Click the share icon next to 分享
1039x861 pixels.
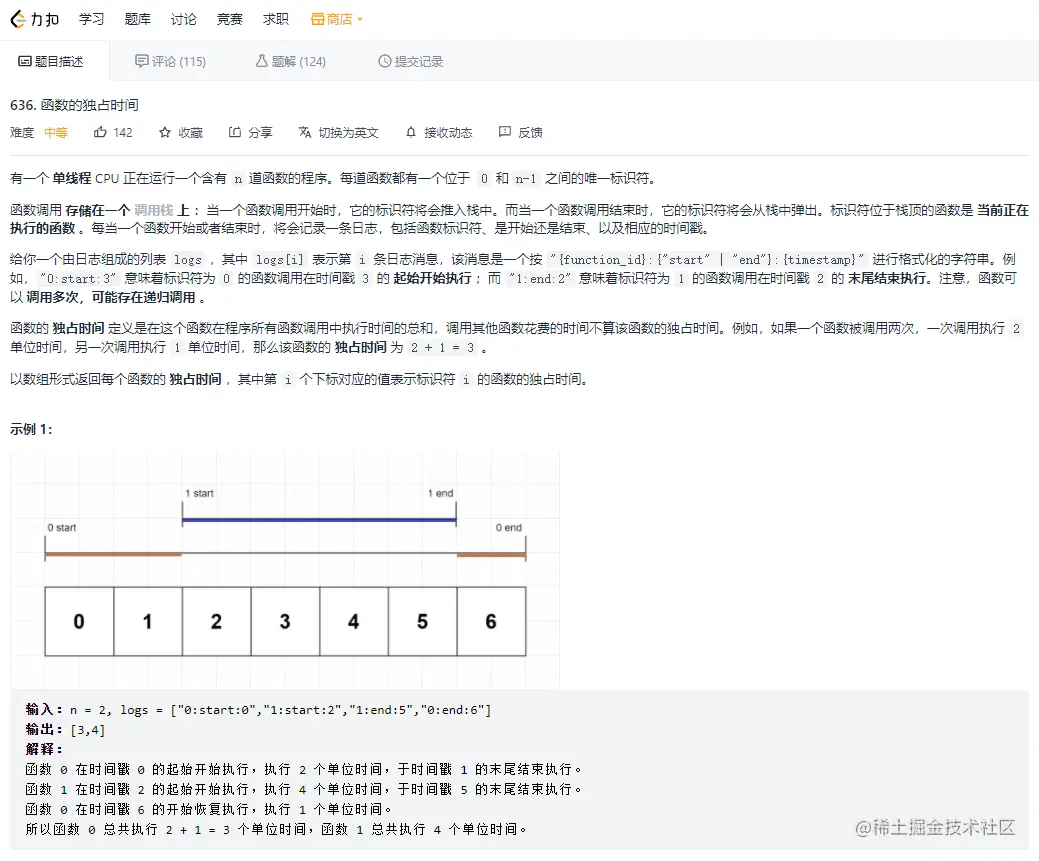click(x=235, y=132)
